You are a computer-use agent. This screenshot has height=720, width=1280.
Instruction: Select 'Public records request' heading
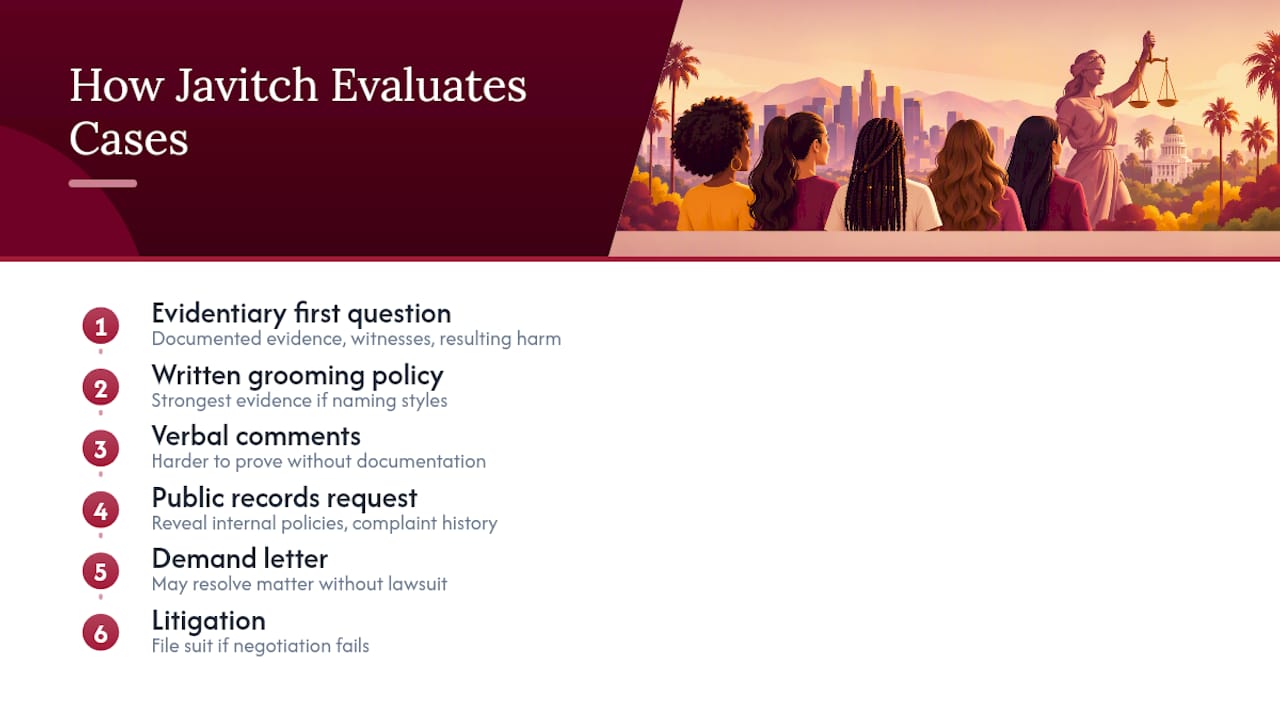coord(284,497)
